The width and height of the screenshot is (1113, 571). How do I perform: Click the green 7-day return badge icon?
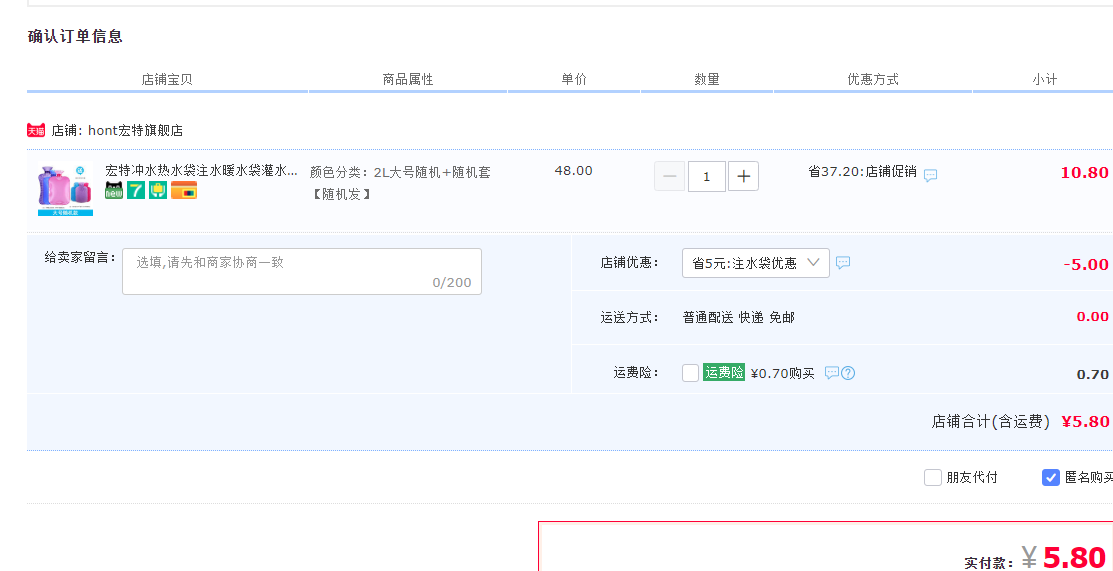pos(136,190)
